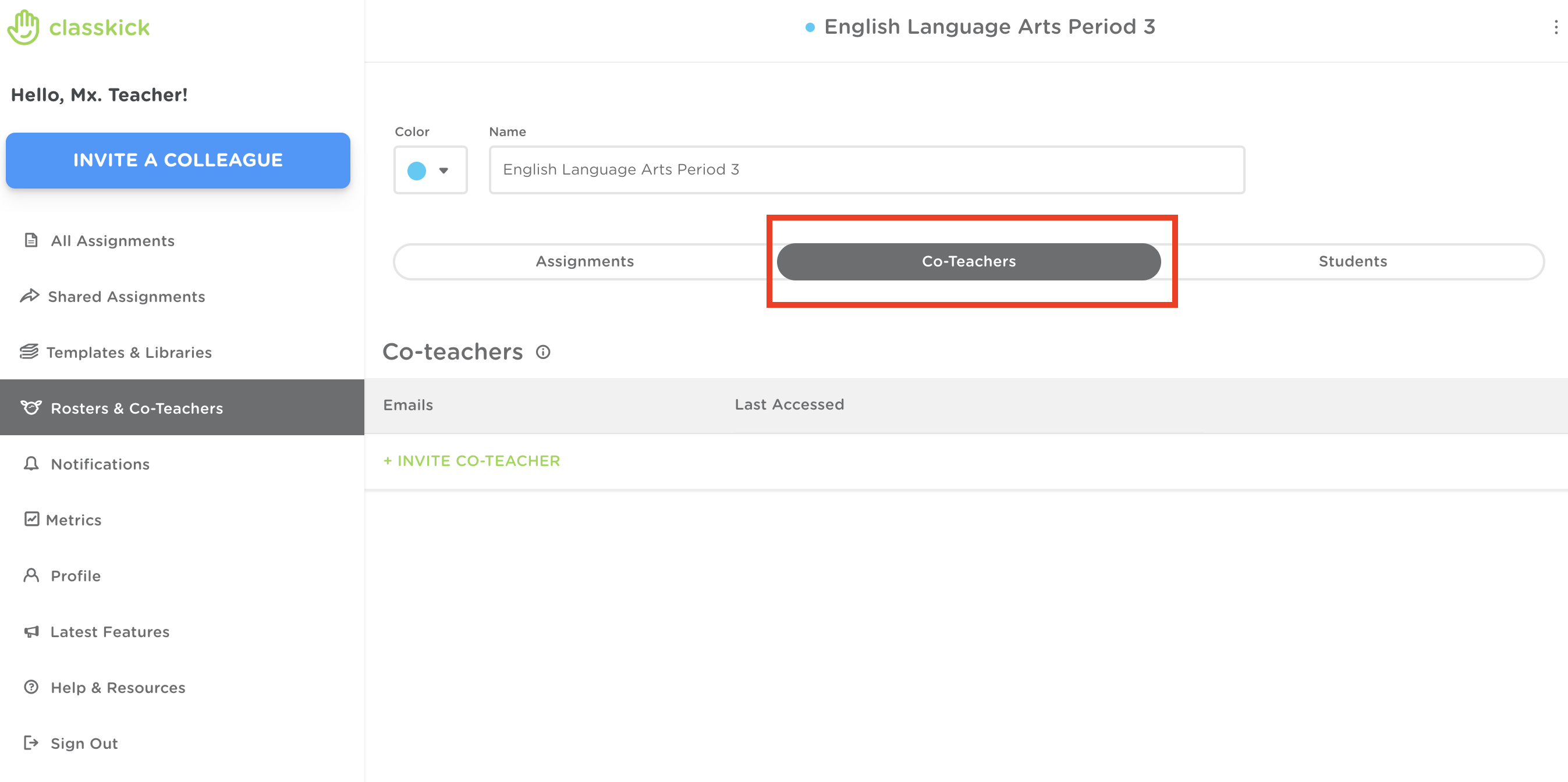View co-teachers info tooltip icon
Image resolution: width=1568 pixels, height=782 pixels.
[x=543, y=352]
